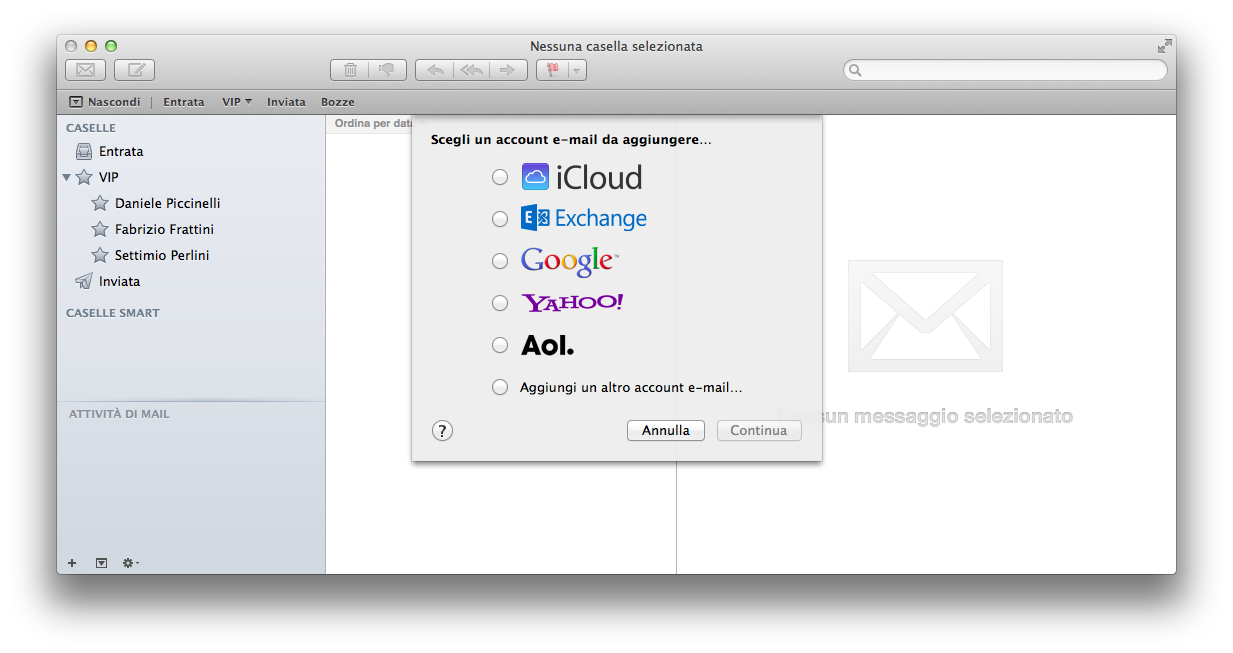
Task: Click the Entrata inbox tray icon
Action: pyautogui.click(x=84, y=152)
